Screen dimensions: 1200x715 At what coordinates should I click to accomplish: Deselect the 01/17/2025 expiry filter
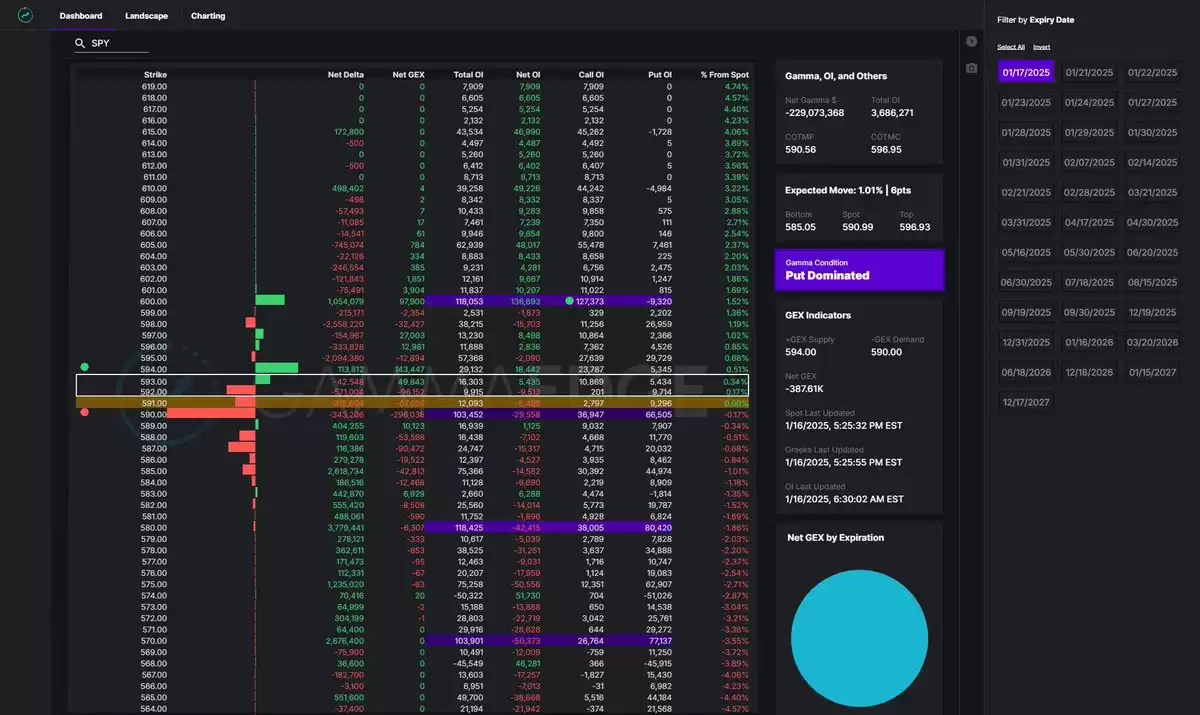[1026, 72]
